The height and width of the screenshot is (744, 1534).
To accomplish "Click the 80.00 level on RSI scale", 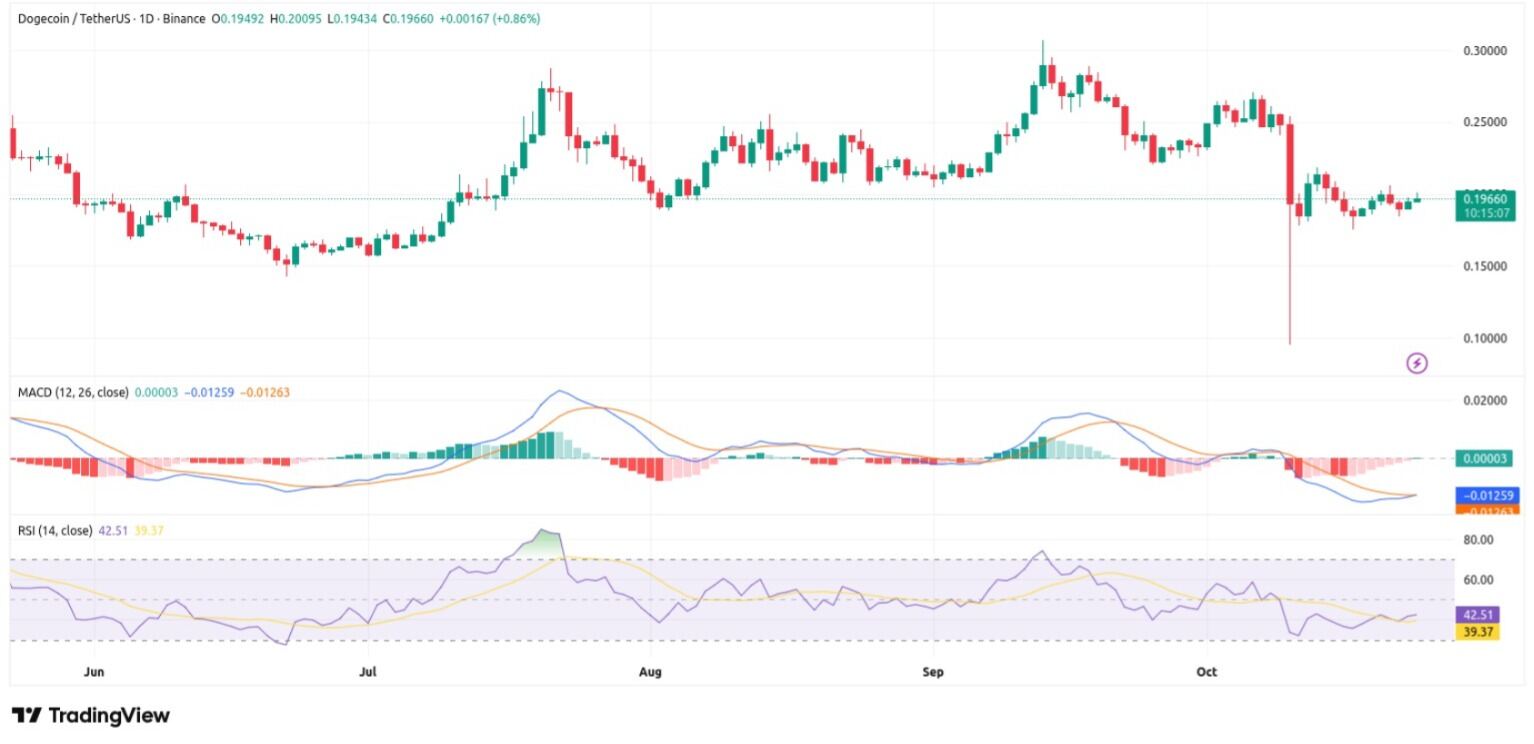I will coord(1478,540).
